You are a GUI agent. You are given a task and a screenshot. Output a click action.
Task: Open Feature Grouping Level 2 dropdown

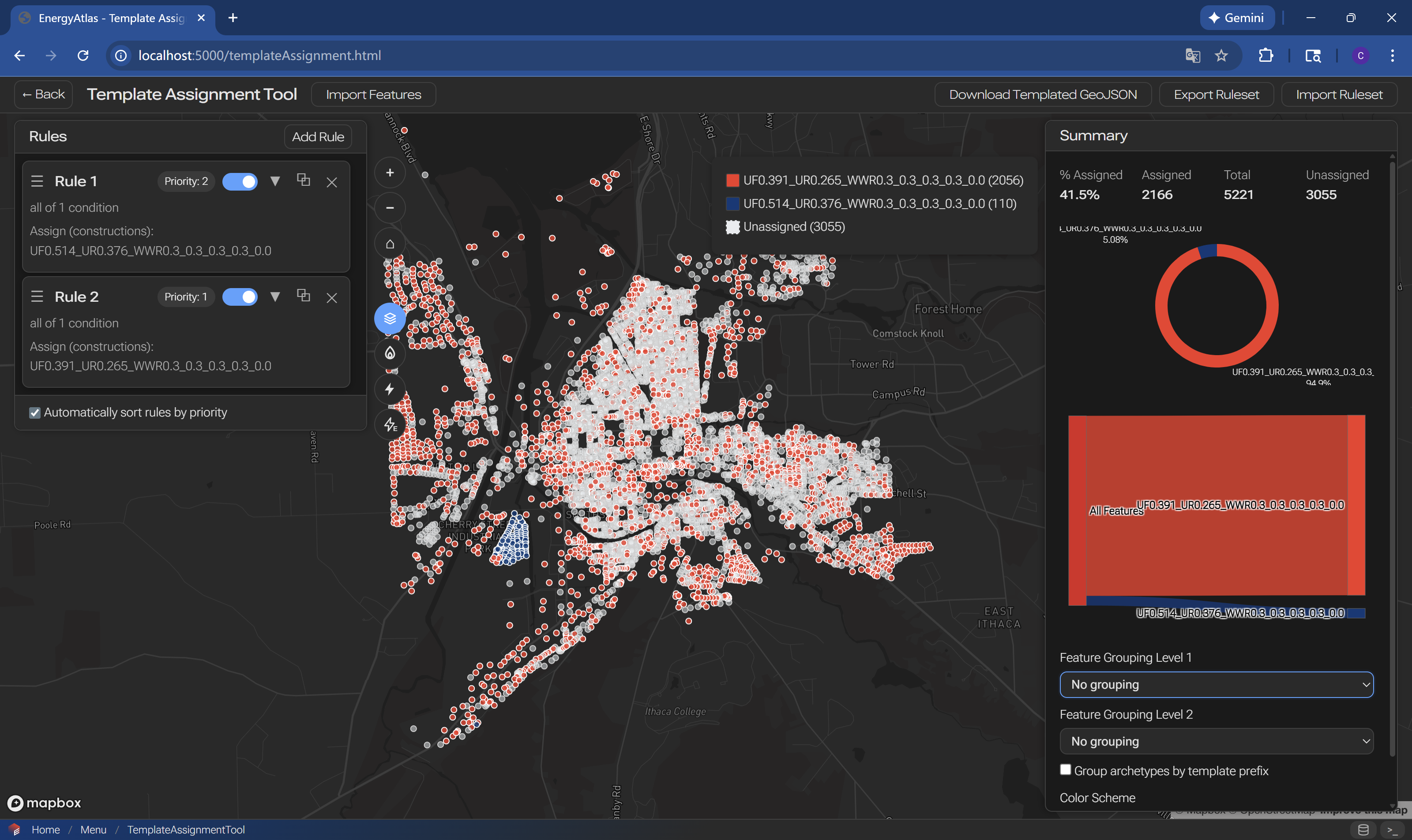tap(1216, 742)
